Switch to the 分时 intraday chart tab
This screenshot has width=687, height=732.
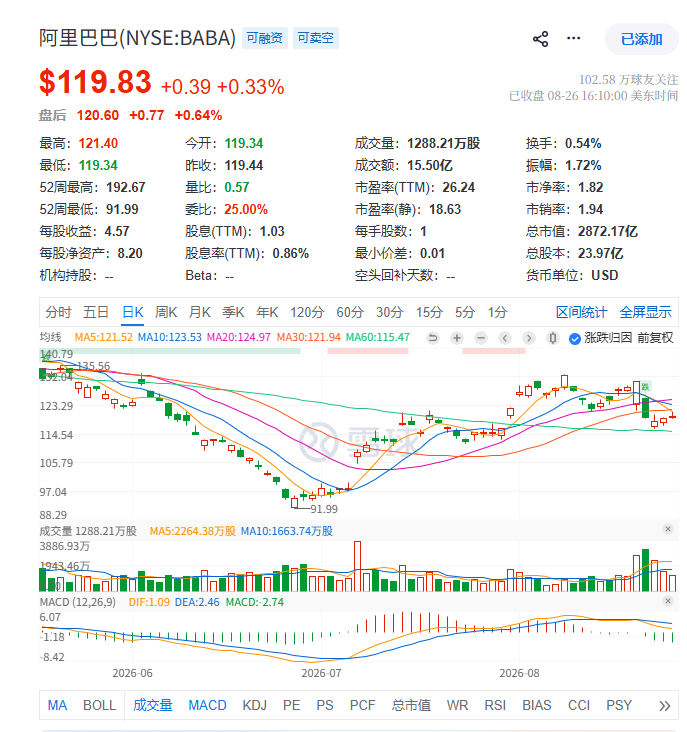tap(58, 312)
